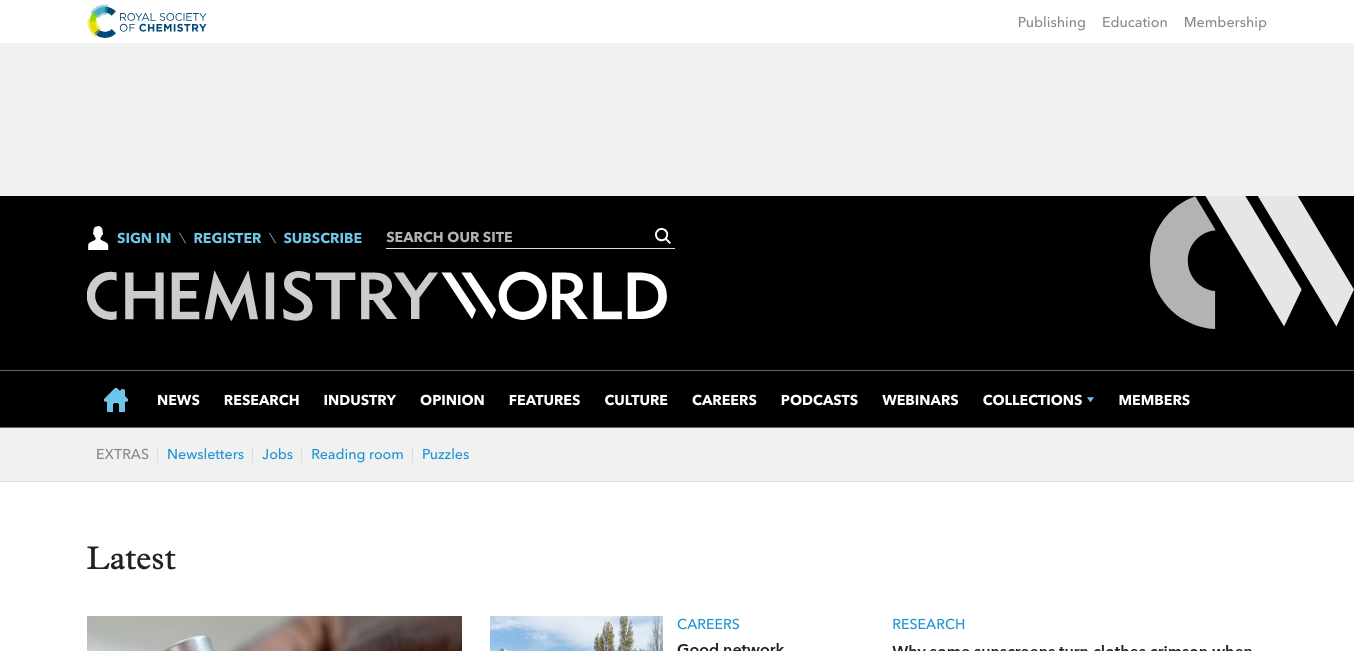This screenshot has height=651, width=1366.
Task: Open the Good network article thumbnail
Action: pyautogui.click(x=576, y=633)
